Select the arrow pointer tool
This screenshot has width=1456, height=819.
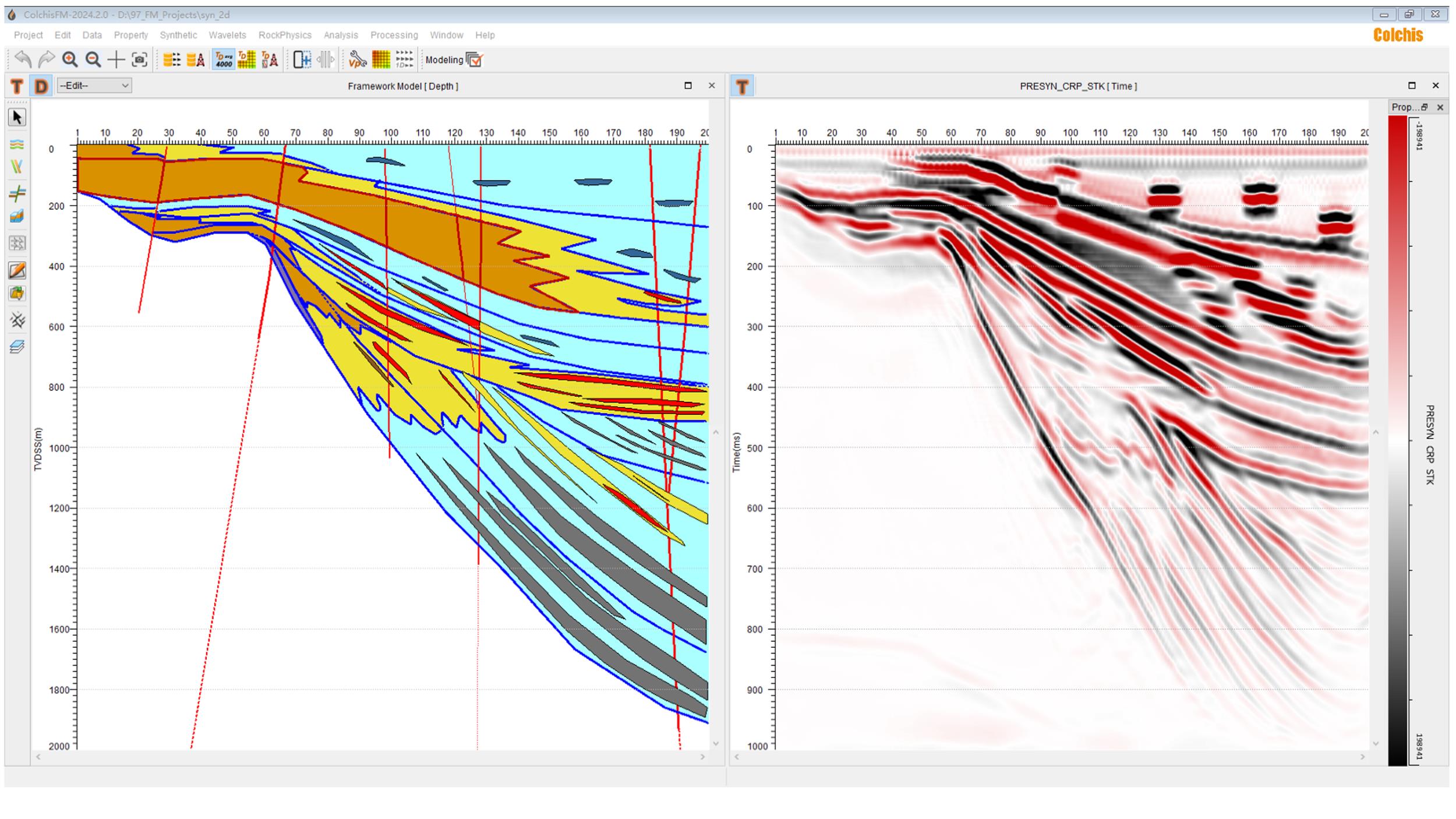pos(17,117)
